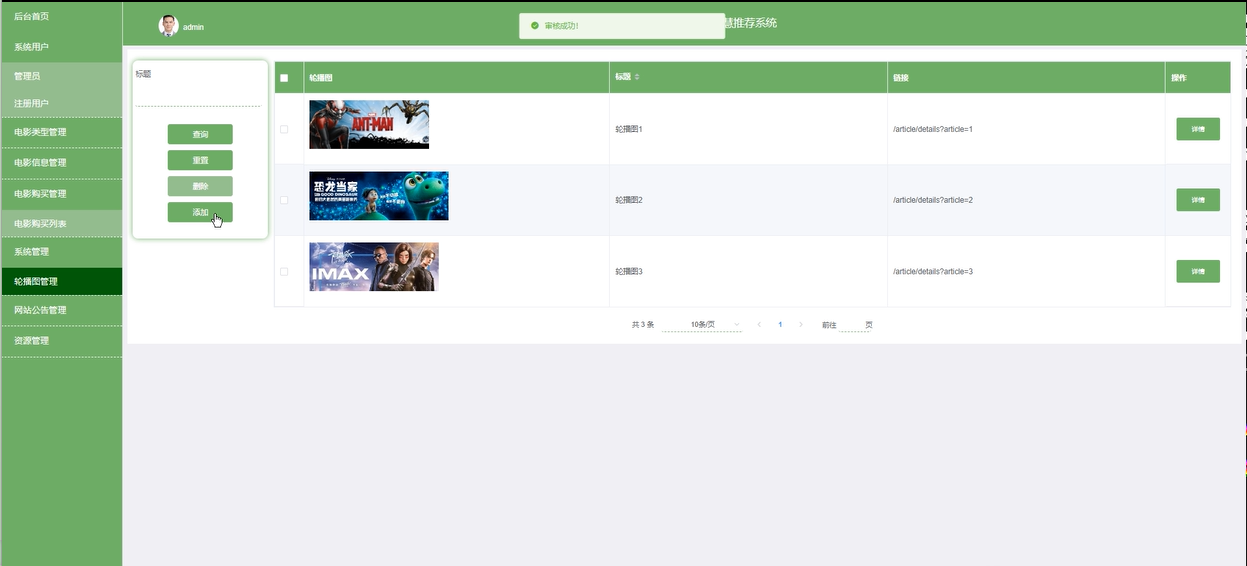This screenshot has width=1247, height=566.
Task: Click the IMAX carousel thumbnail
Action: (374, 267)
